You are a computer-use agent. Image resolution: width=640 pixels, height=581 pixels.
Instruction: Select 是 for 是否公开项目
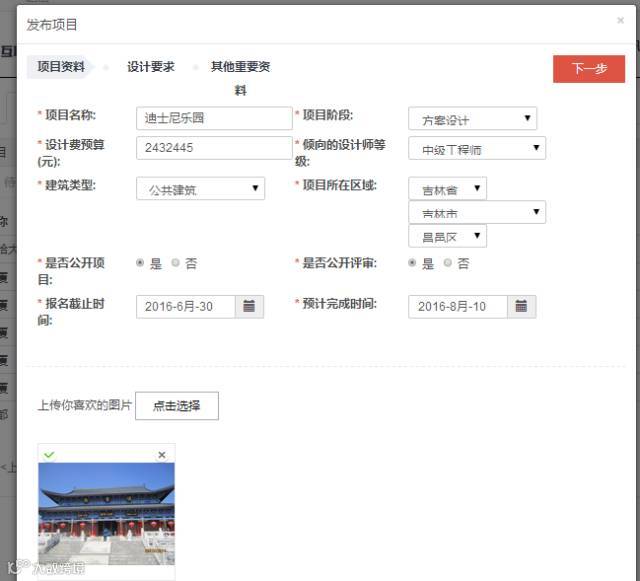tap(140, 263)
